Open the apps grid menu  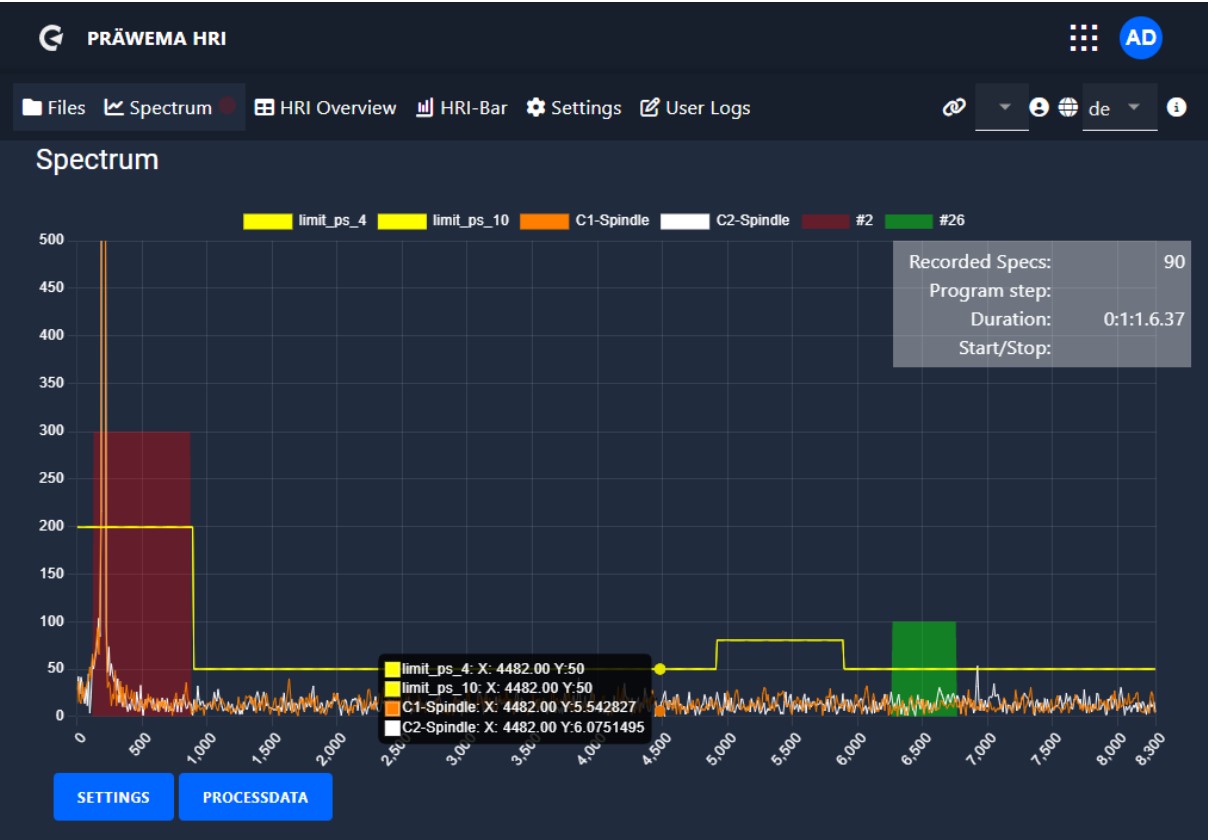point(1083,38)
